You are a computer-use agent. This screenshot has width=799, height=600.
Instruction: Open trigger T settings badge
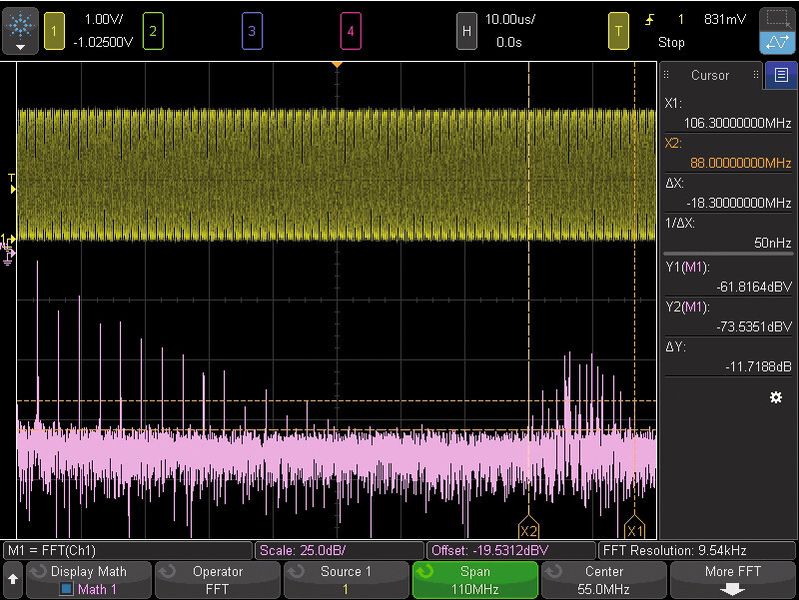(x=618, y=32)
